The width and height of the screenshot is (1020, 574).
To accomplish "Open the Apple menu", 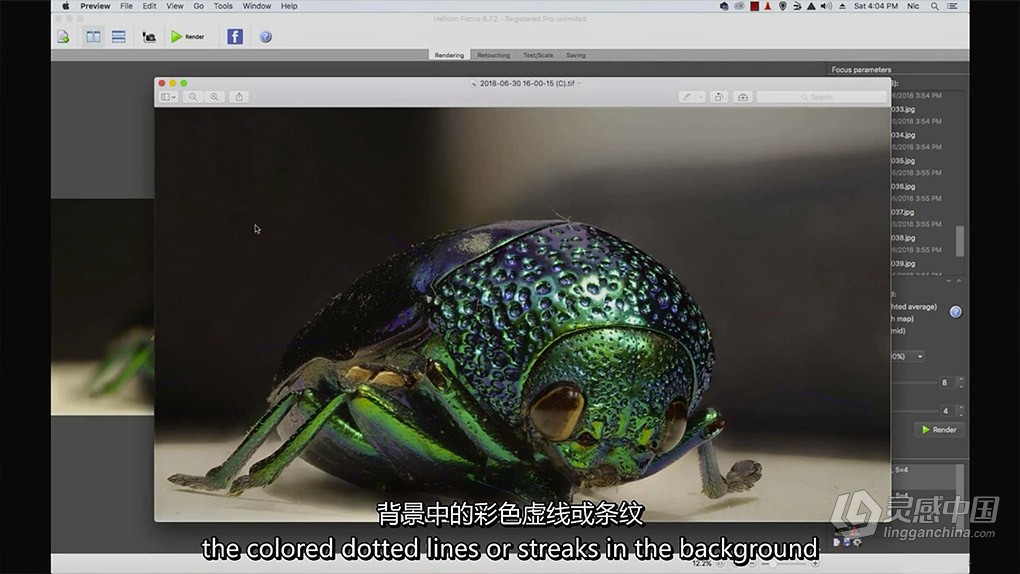I will [66, 6].
